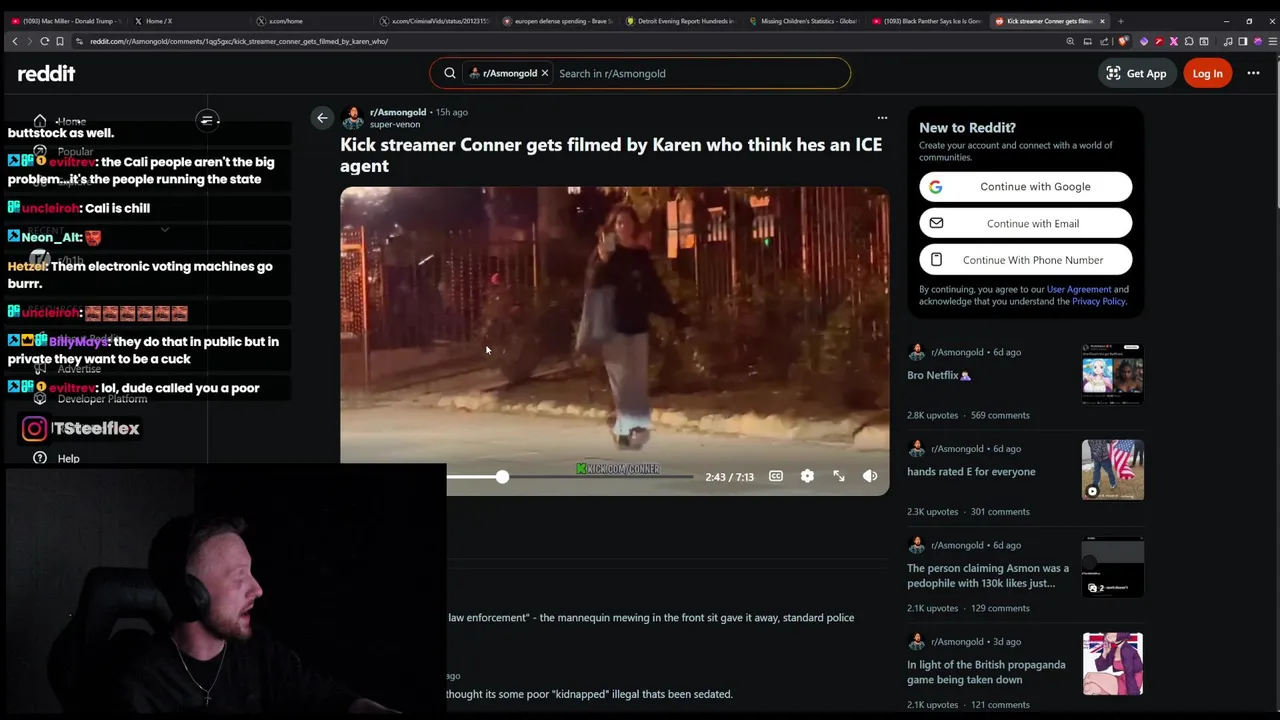Switch to 'Black Panther Says Ice' tab
The width and height of the screenshot is (1280, 720).
(x=927, y=21)
